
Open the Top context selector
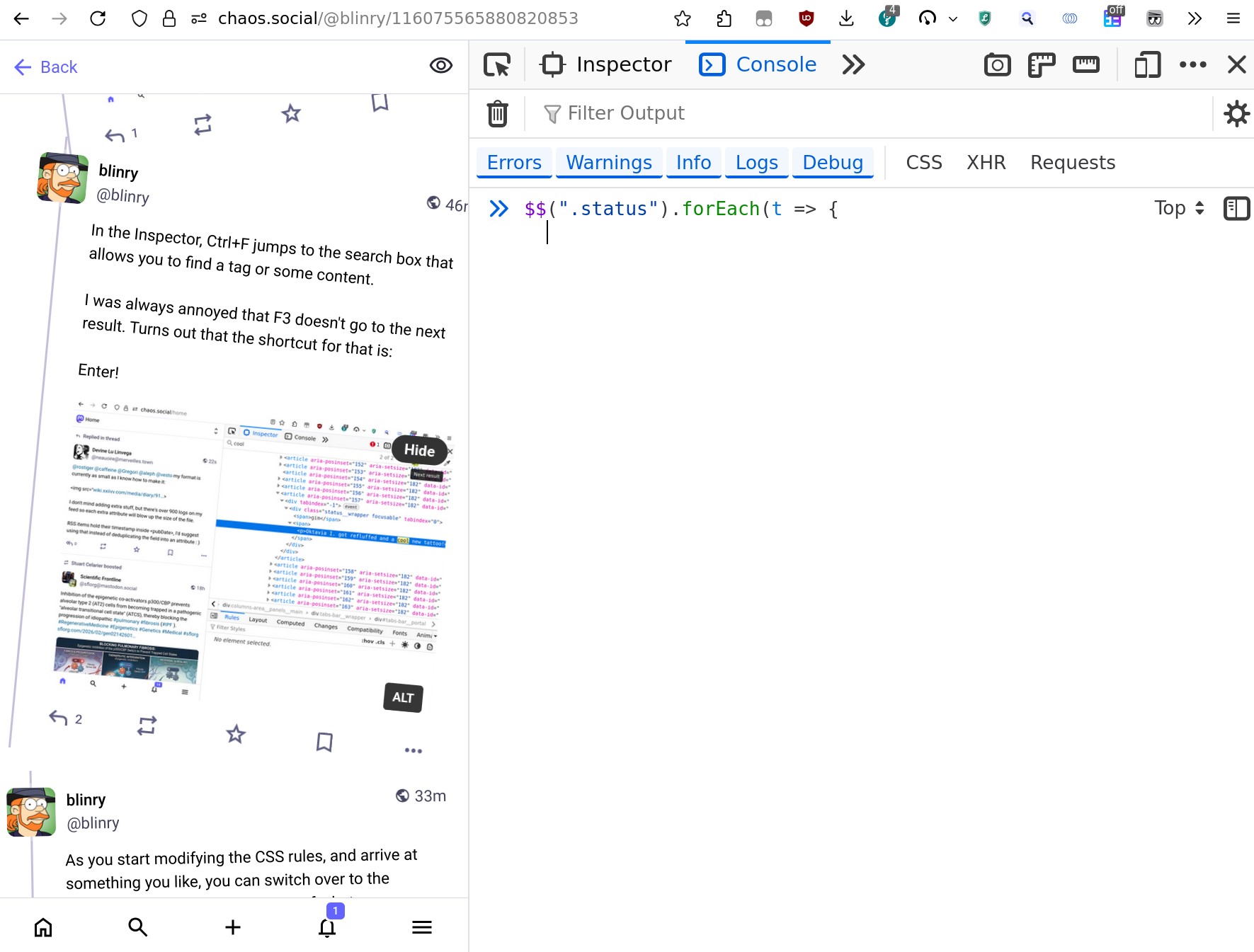click(1179, 208)
